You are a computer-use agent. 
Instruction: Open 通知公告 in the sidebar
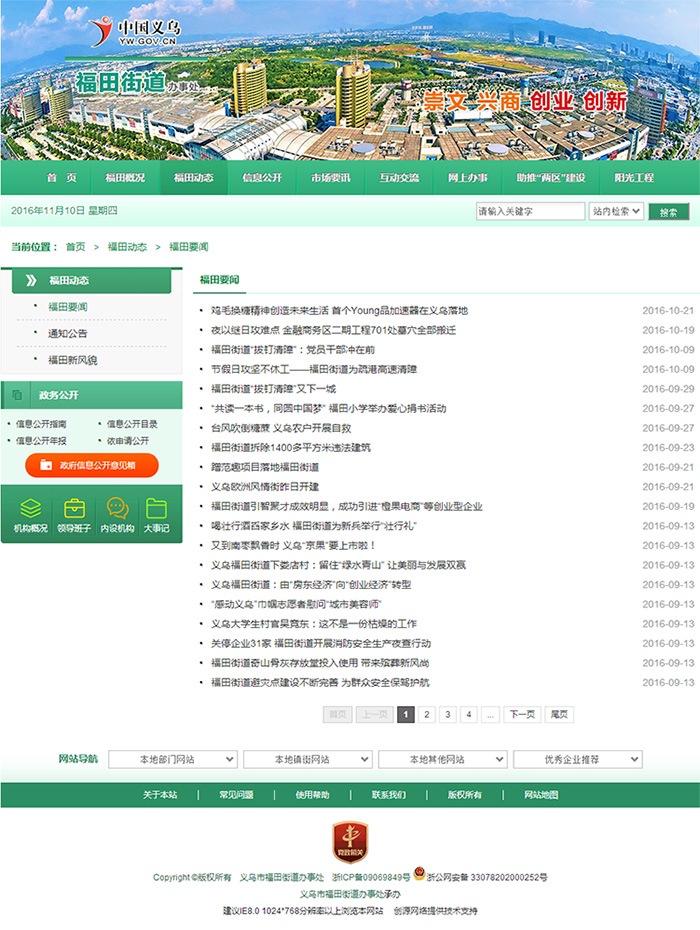coord(68,333)
